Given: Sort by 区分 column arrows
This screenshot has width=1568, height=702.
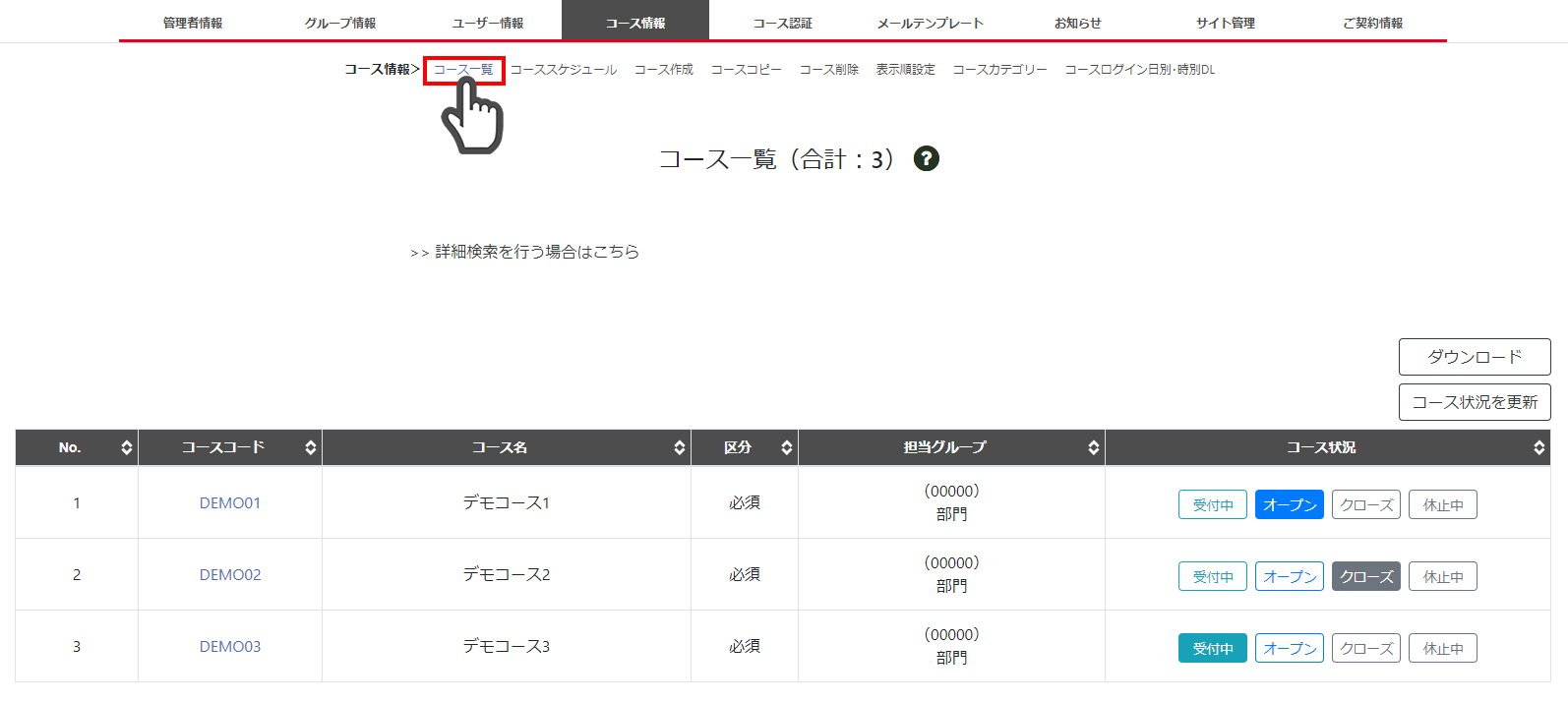Looking at the screenshot, I should click(x=786, y=447).
